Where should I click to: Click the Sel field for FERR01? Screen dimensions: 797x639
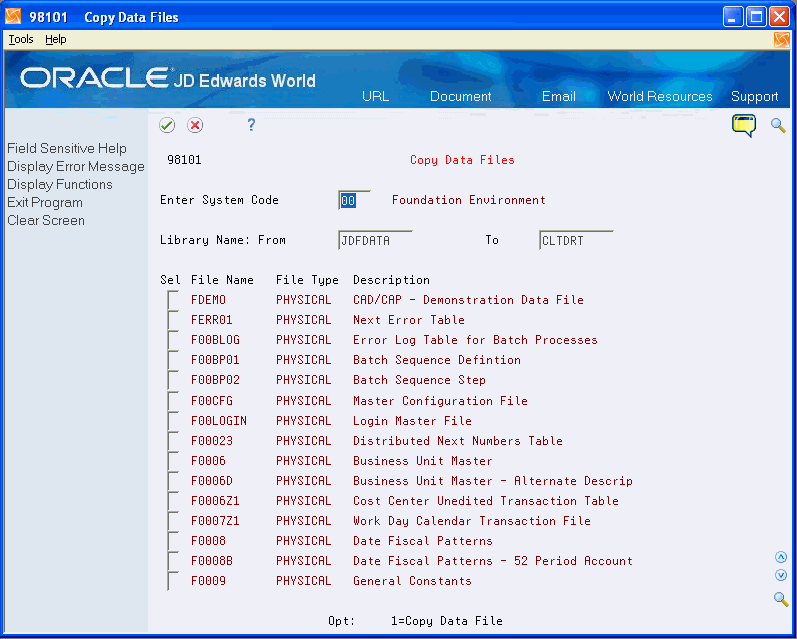click(x=173, y=320)
